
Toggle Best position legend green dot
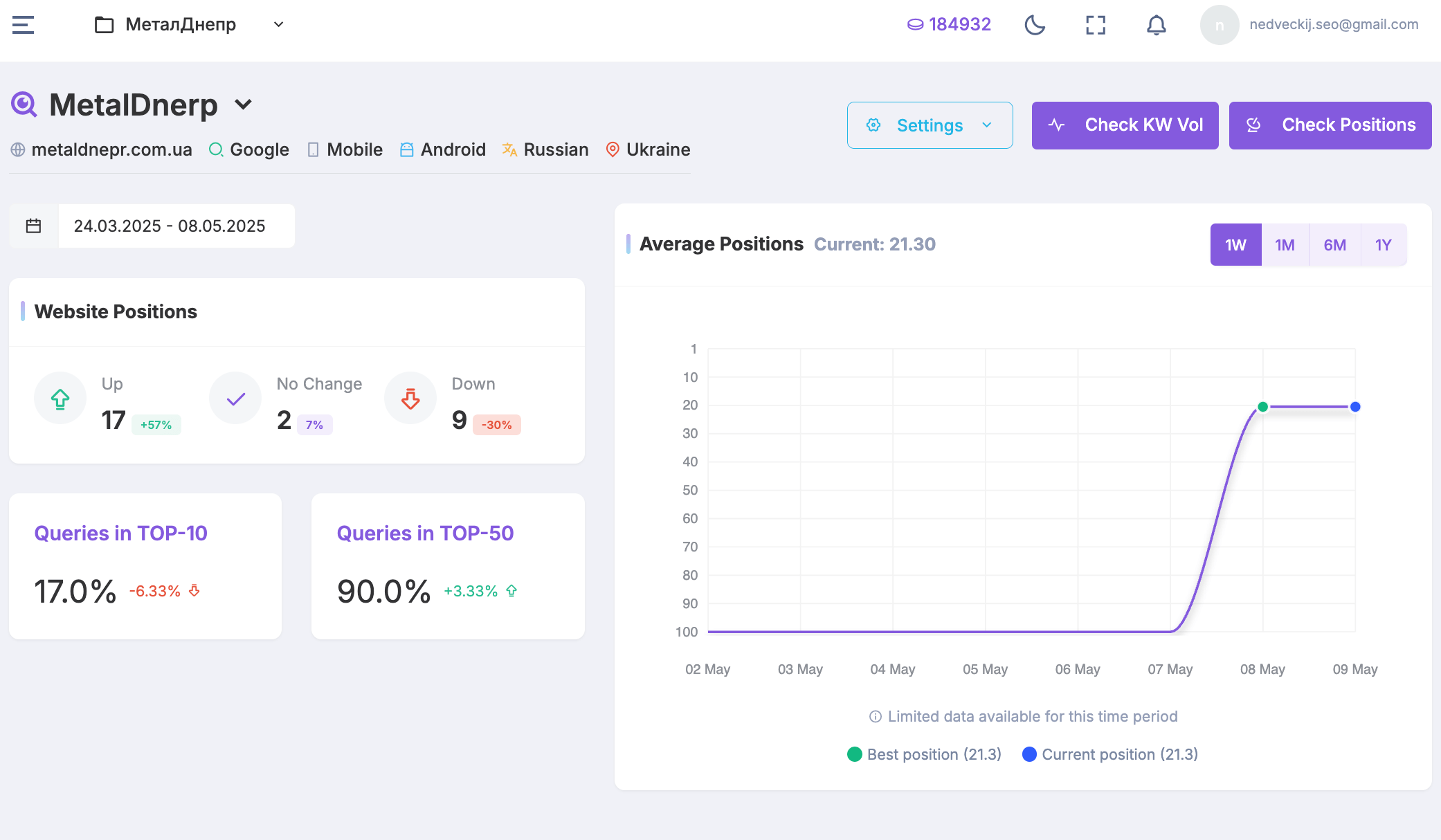[854, 754]
